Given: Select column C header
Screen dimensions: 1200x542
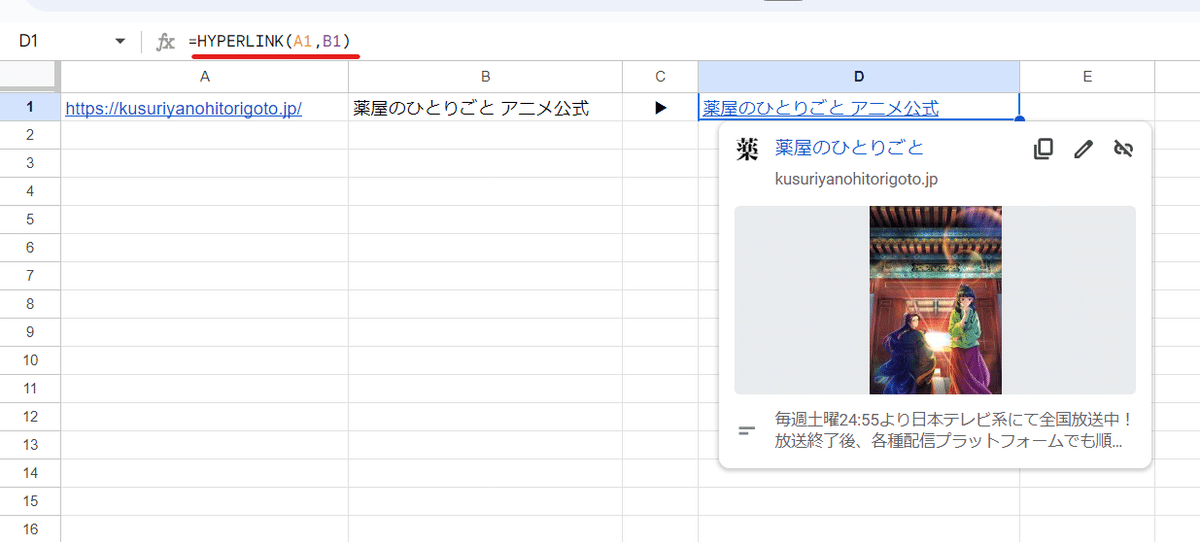Looking at the screenshot, I should pyautogui.click(x=660, y=77).
